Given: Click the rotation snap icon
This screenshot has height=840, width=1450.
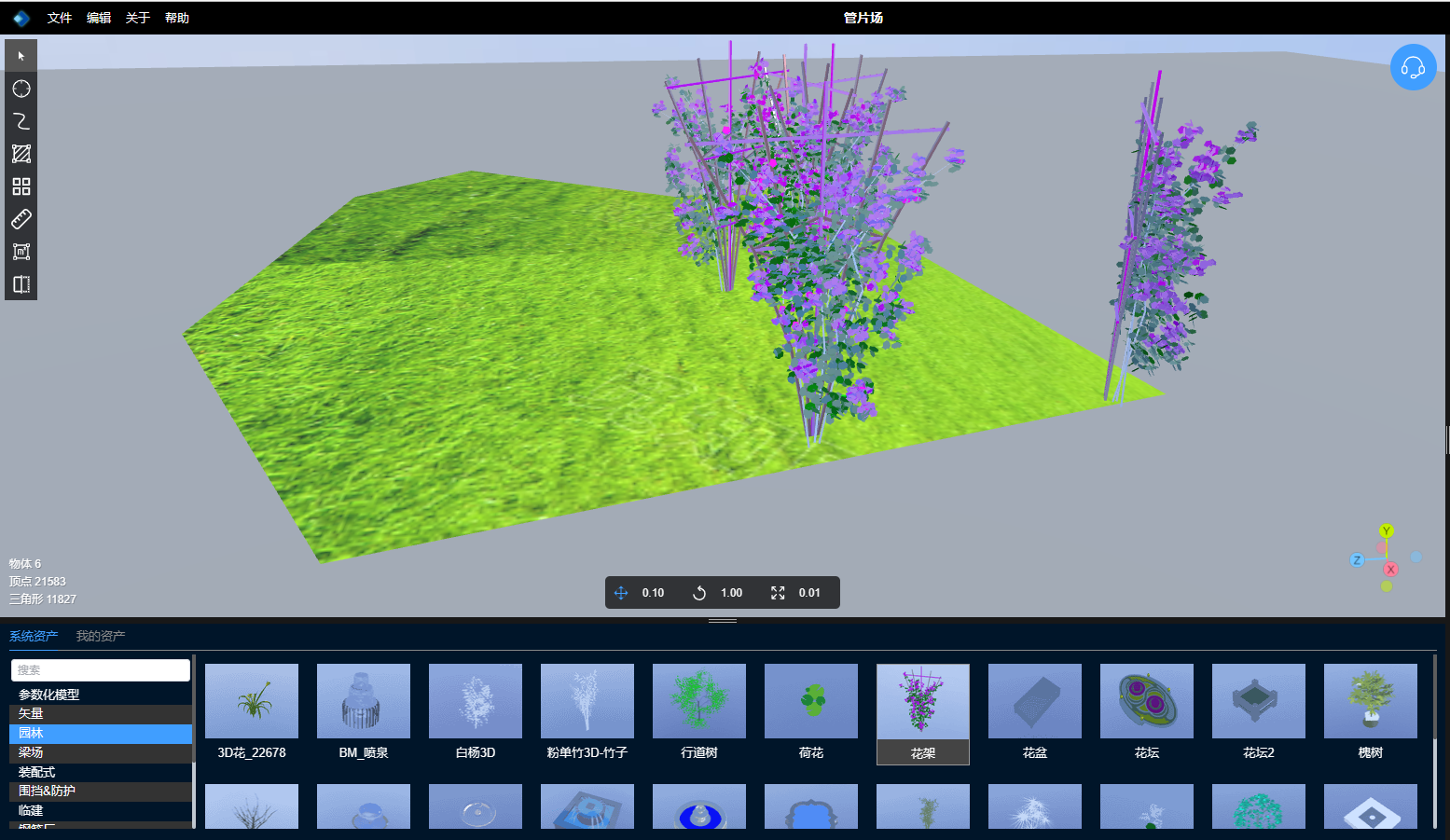Looking at the screenshot, I should pos(699,593).
